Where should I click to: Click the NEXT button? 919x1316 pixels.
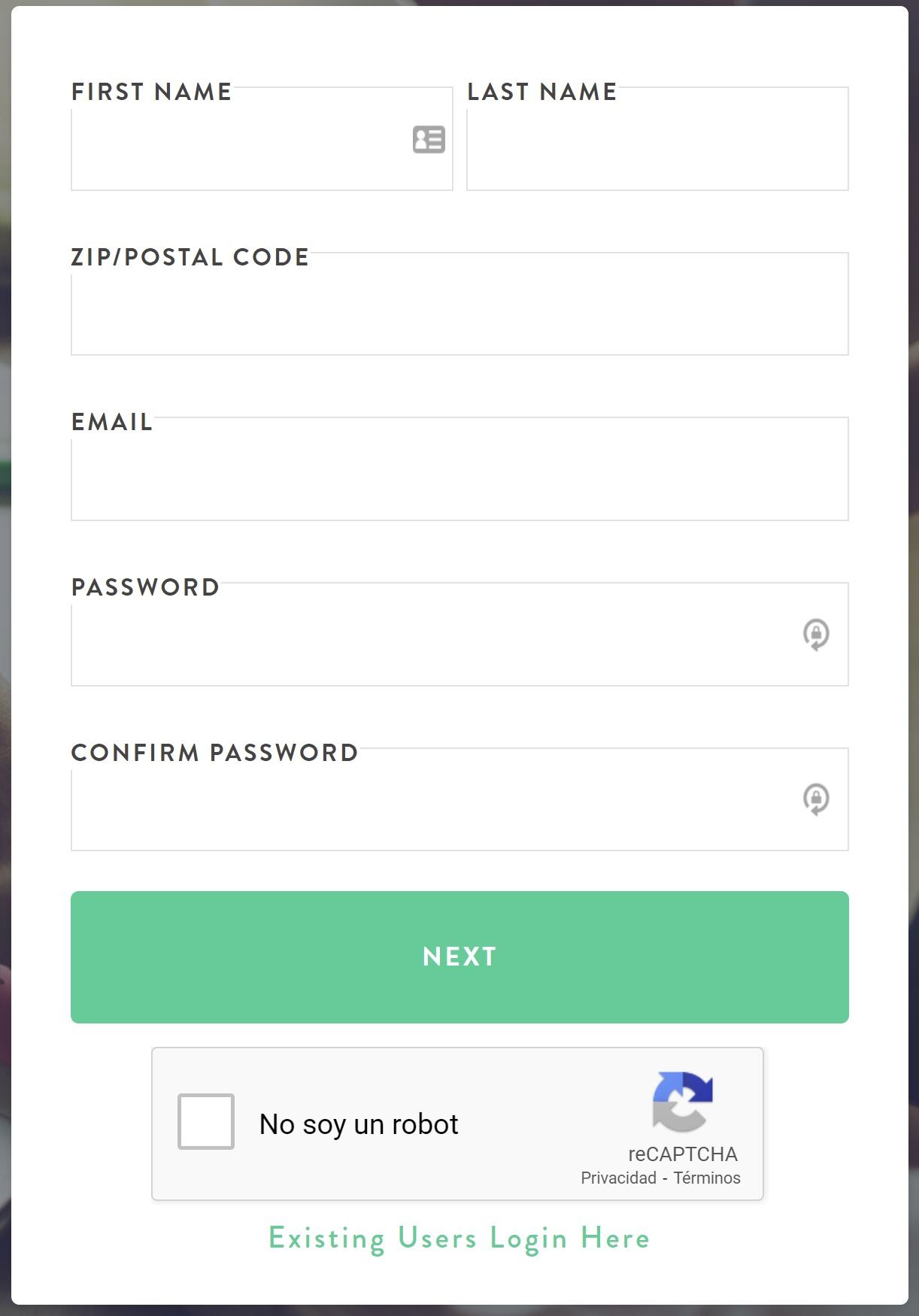pos(459,957)
